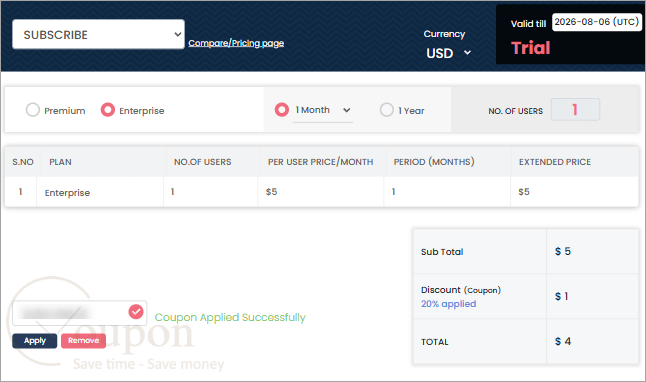Click the PERIOD (MONTHS) column header
The height and width of the screenshot is (382, 646).
point(434,162)
